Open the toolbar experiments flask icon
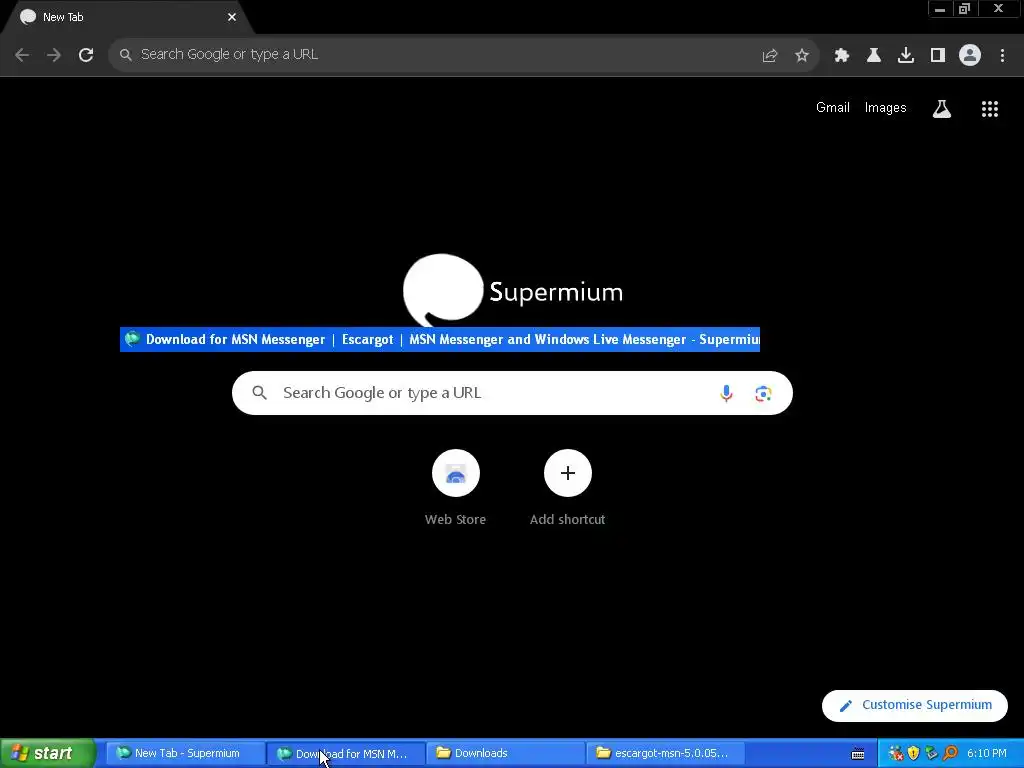 [874, 56]
